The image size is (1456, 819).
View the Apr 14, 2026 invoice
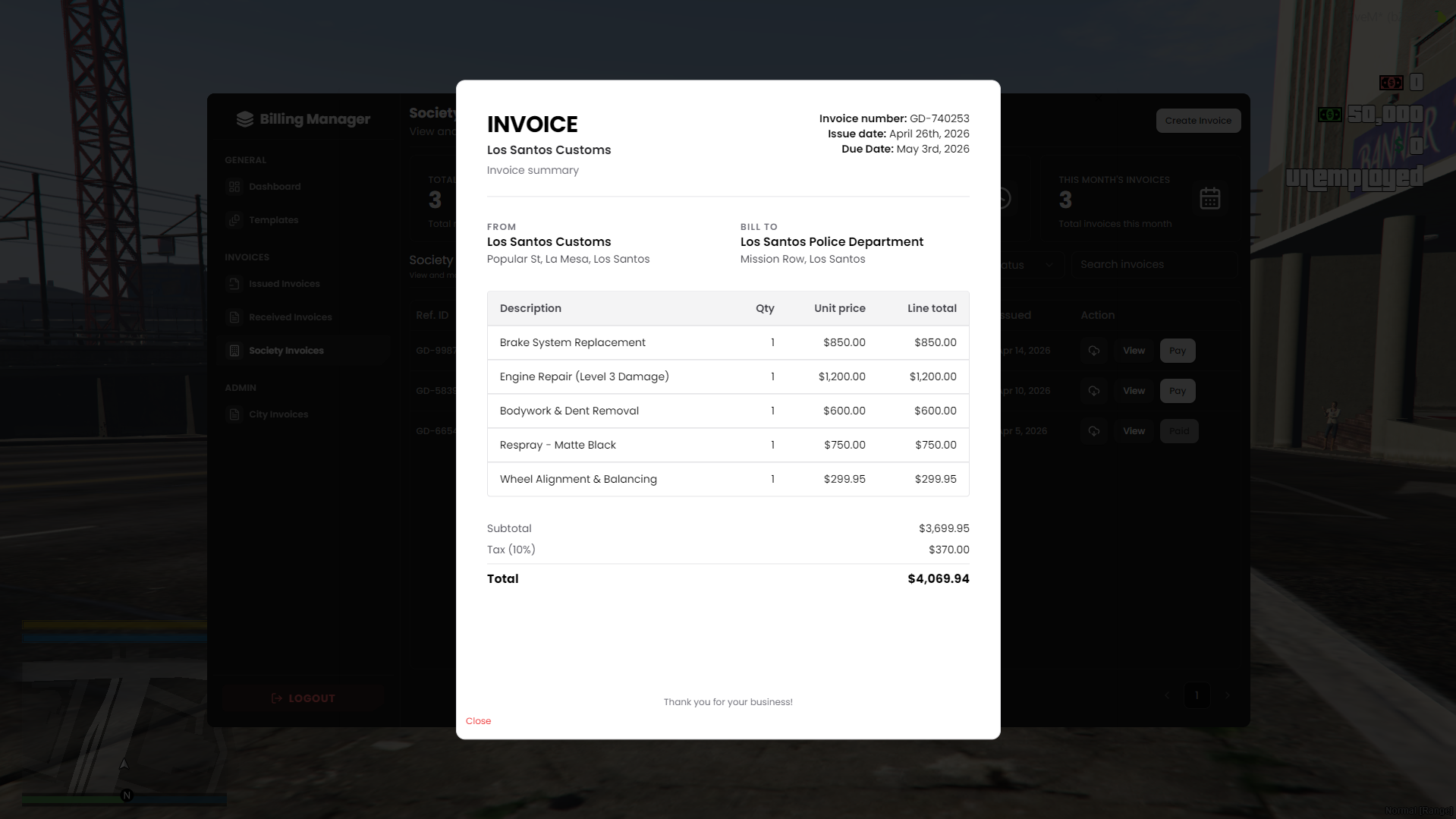(1134, 351)
